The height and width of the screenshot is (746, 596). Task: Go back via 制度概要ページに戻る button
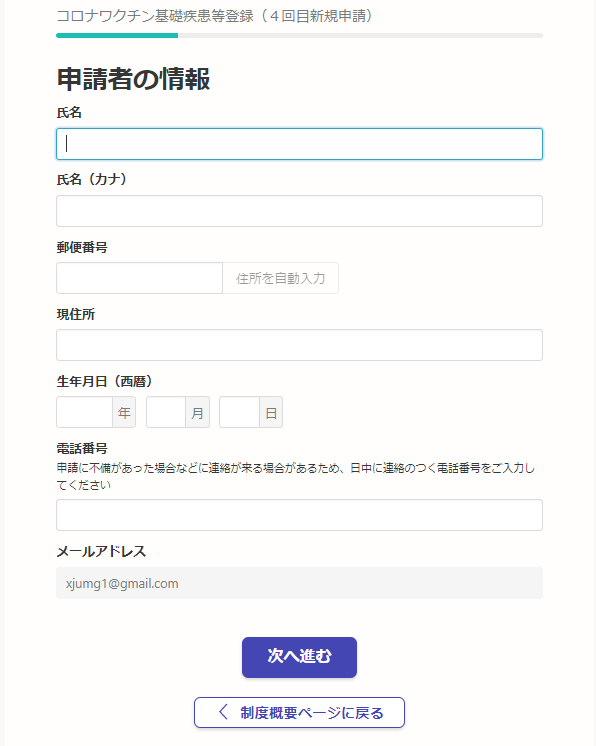point(299,713)
